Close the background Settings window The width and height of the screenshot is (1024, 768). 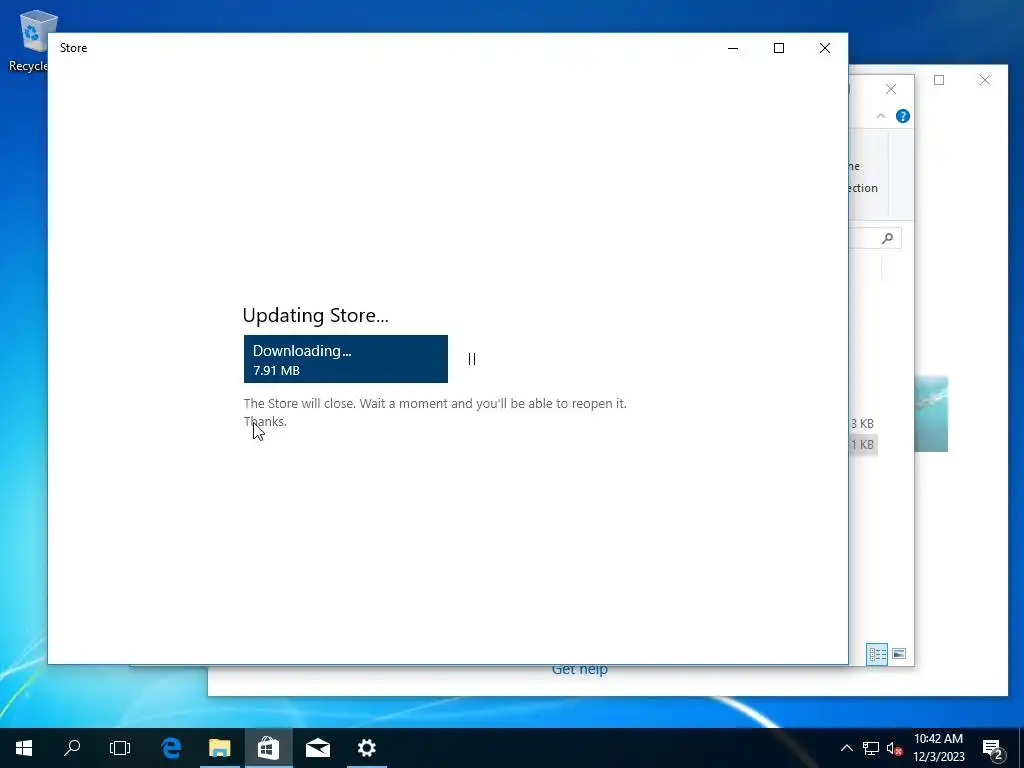(985, 80)
